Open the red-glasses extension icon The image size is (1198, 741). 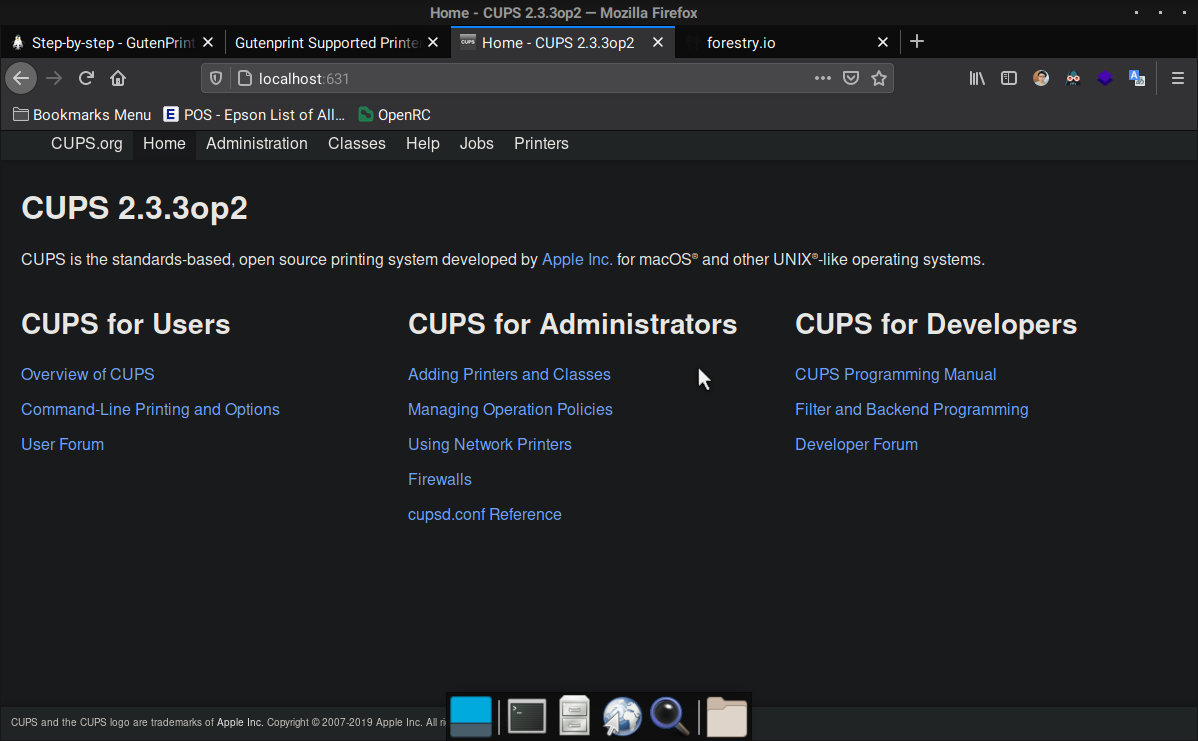(1073, 78)
